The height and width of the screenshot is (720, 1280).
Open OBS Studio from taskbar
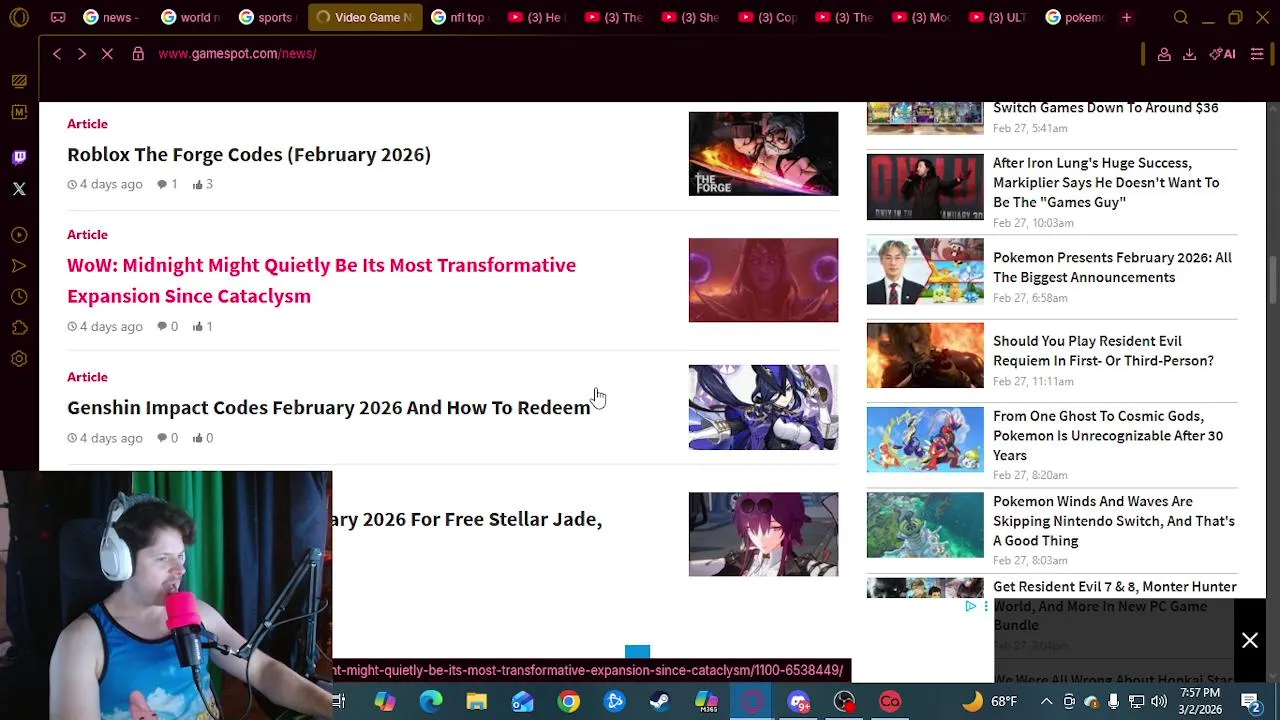pos(845,702)
